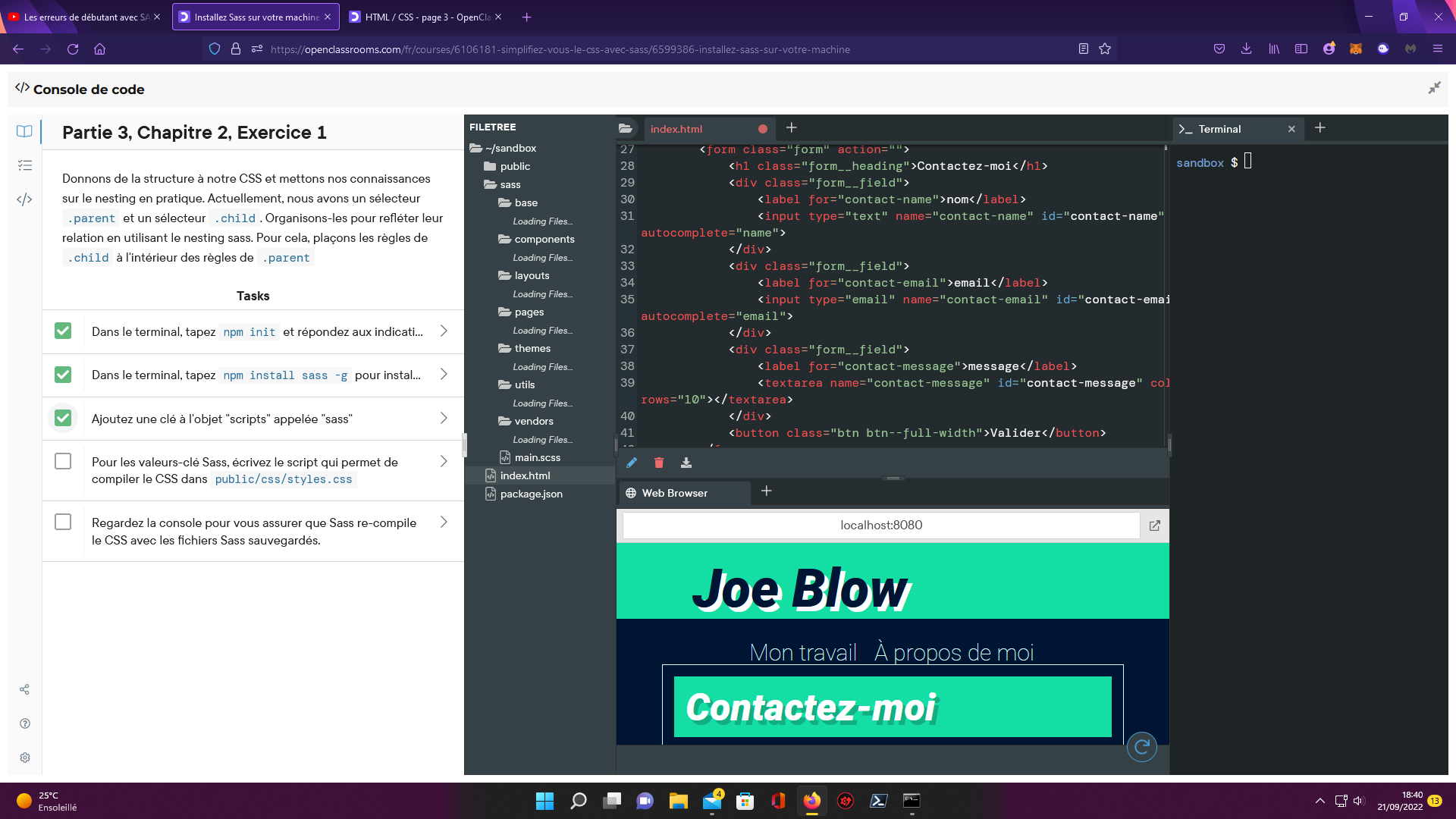
Task: Add a new terminal tab with plus icon
Action: 1319,128
